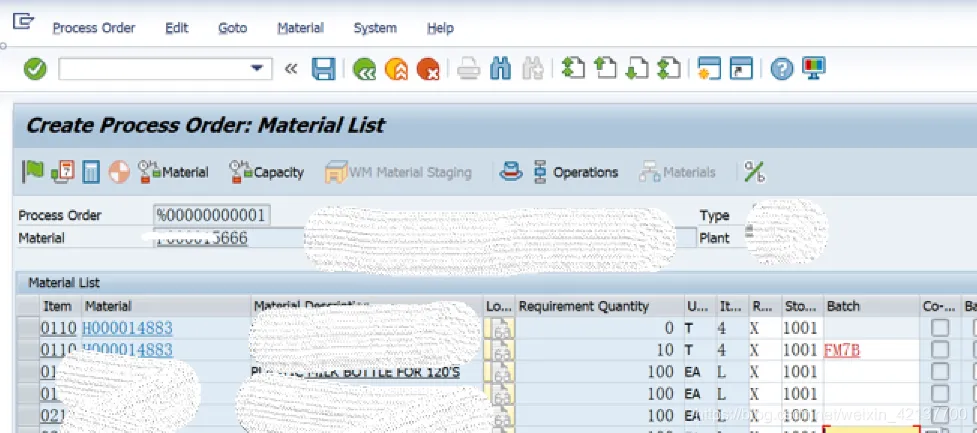Open the SAP window menu icon beside Process Order
The height and width of the screenshot is (433, 977).
tap(23, 22)
